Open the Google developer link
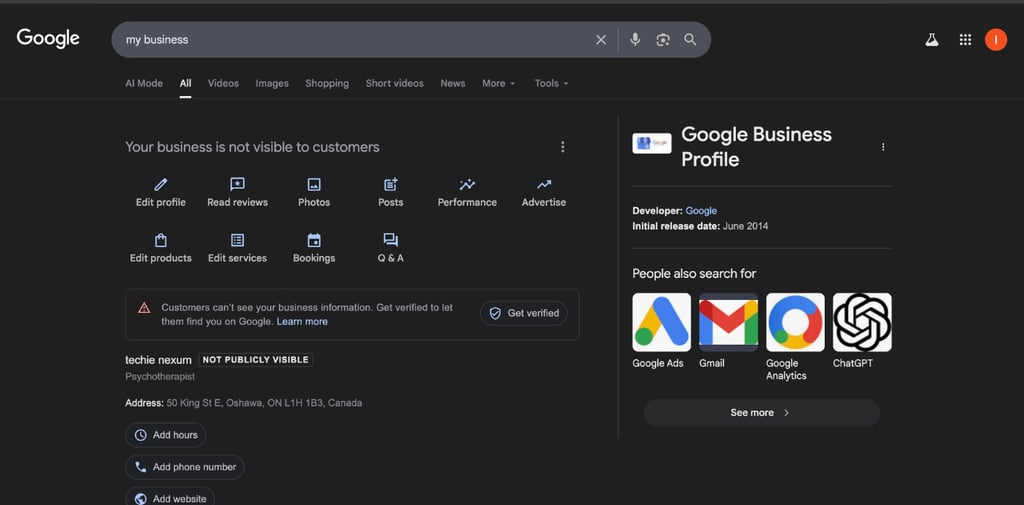Image resolution: width=1024 pixels, height=505 pixels. 701,211
